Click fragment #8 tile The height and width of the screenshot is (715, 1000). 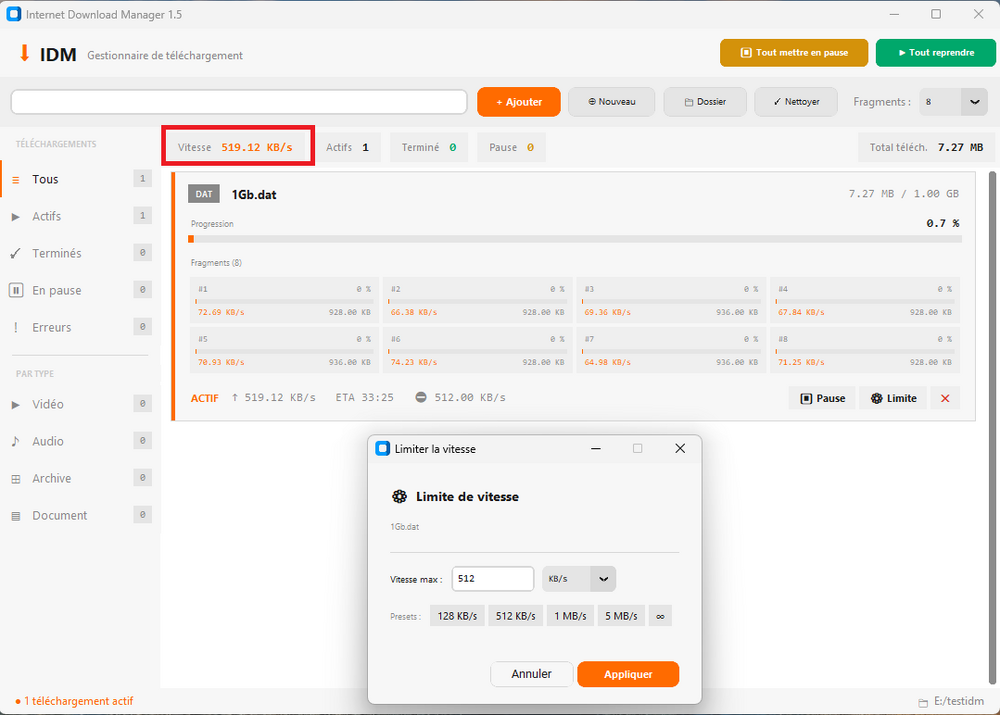tap(865, 350)
